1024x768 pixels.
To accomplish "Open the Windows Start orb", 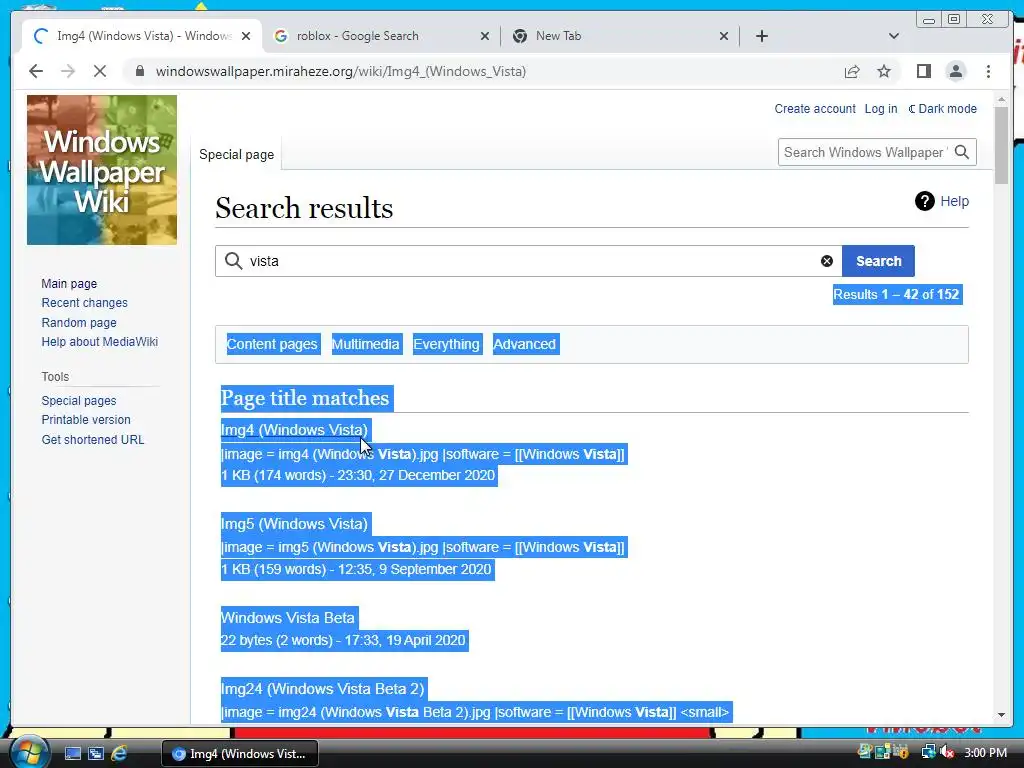I will (29, 753).
